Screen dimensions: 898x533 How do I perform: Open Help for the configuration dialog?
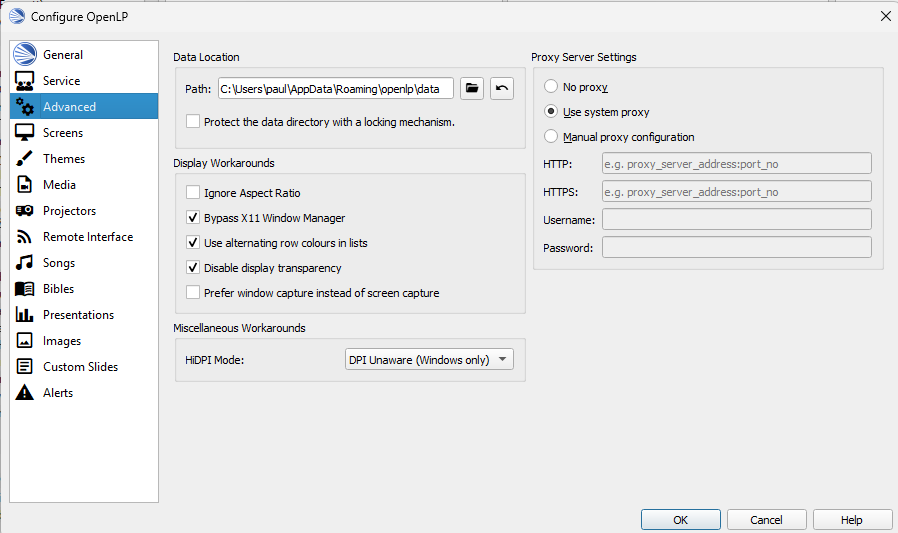point(852,520)
